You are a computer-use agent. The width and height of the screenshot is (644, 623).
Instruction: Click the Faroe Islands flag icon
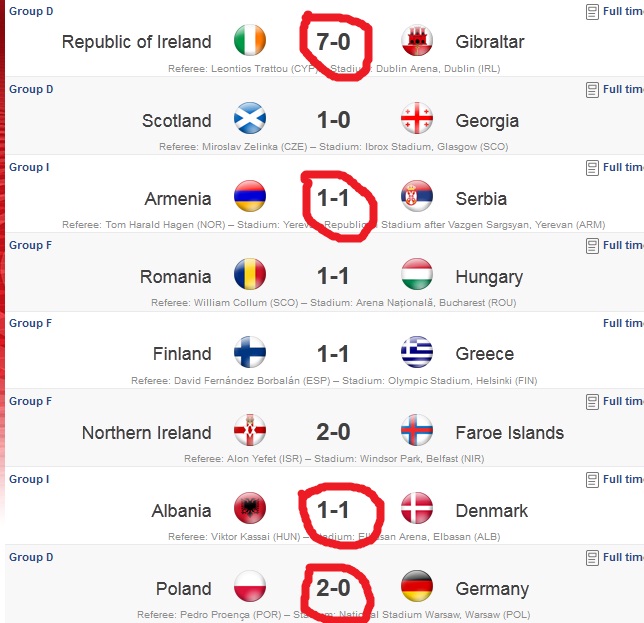(x=417, y=432)
